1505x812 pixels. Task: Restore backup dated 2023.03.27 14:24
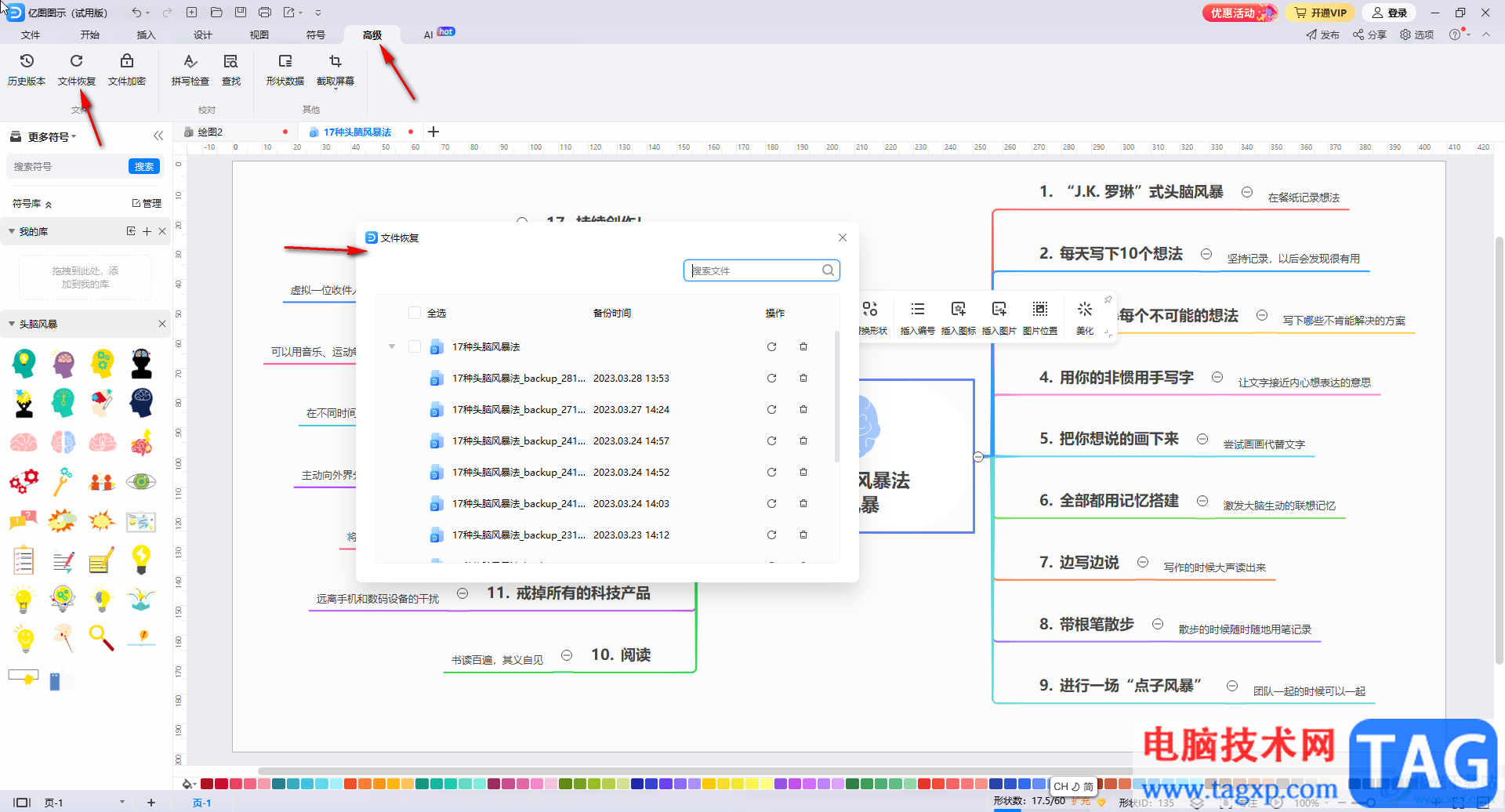(x=771, y=409)
